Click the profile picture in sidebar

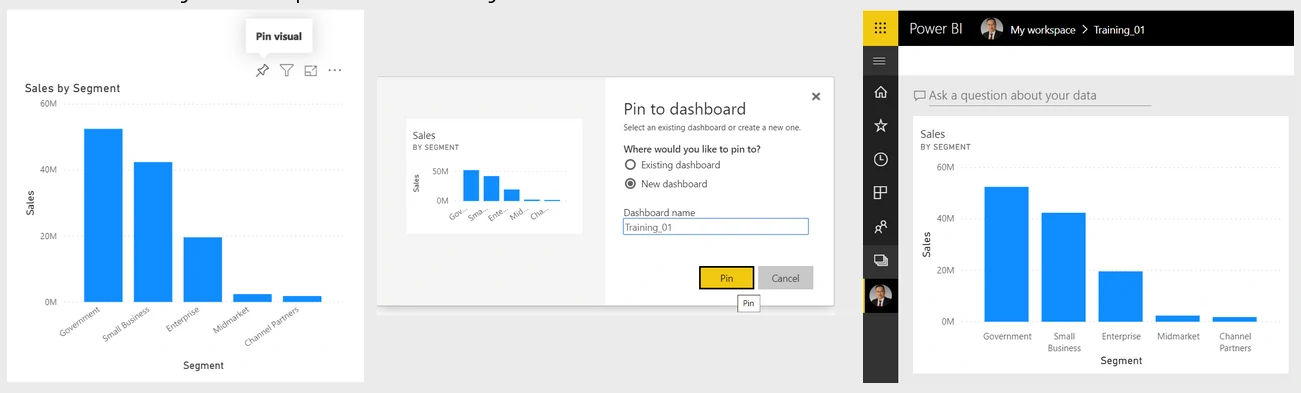(880, 296)
